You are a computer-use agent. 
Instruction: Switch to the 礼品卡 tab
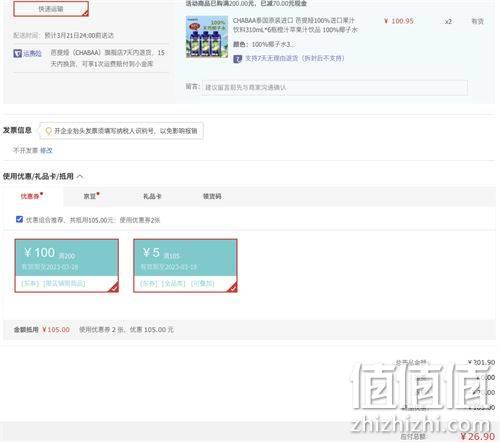152,196
